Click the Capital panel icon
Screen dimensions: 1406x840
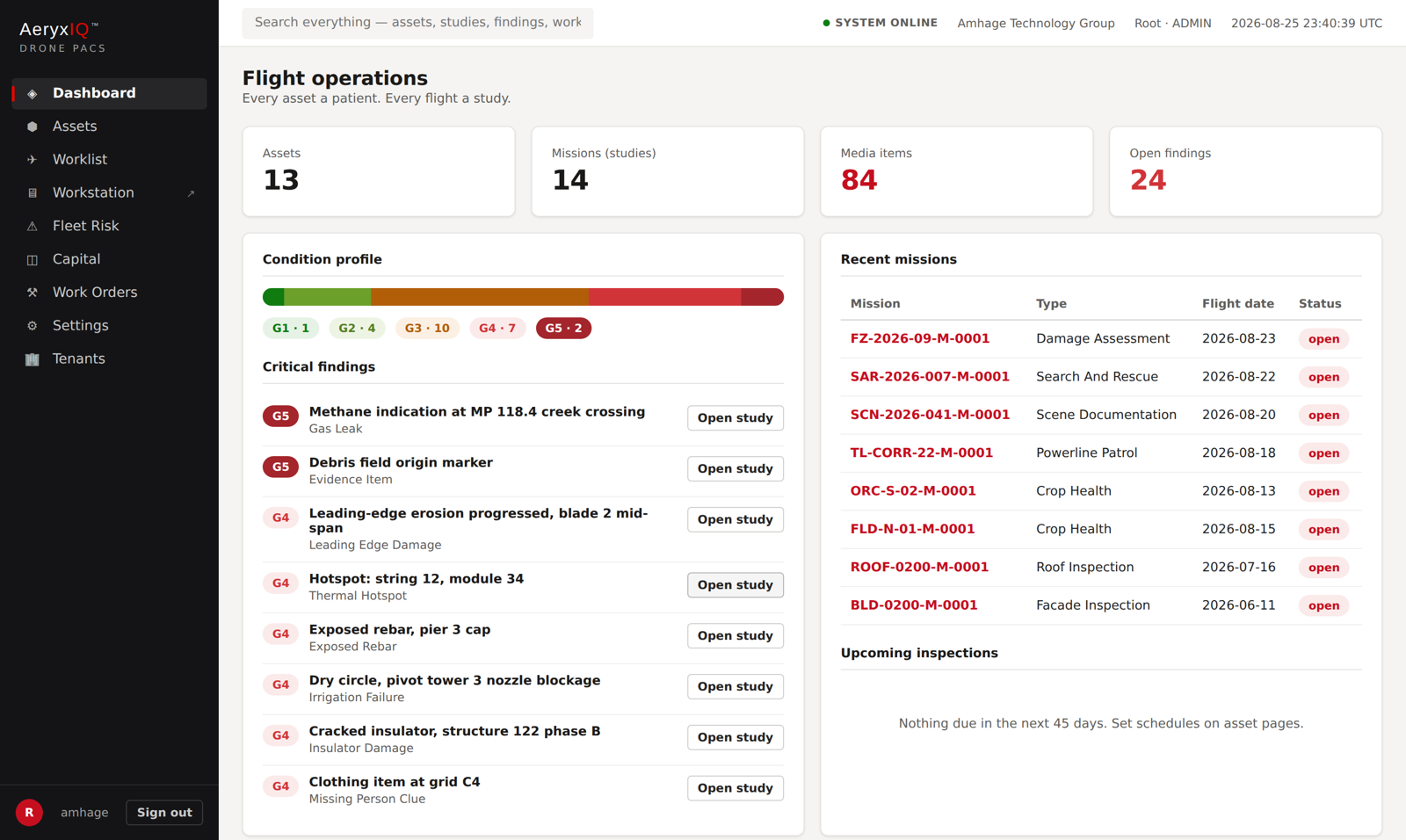tap(33, 260)
